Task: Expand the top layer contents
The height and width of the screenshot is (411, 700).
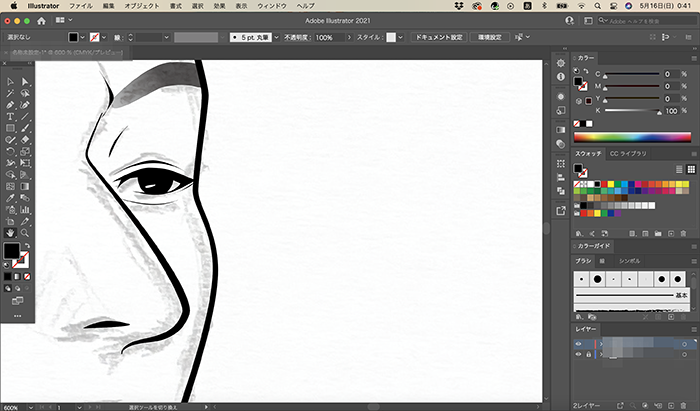Action: (x=601, y=344)
